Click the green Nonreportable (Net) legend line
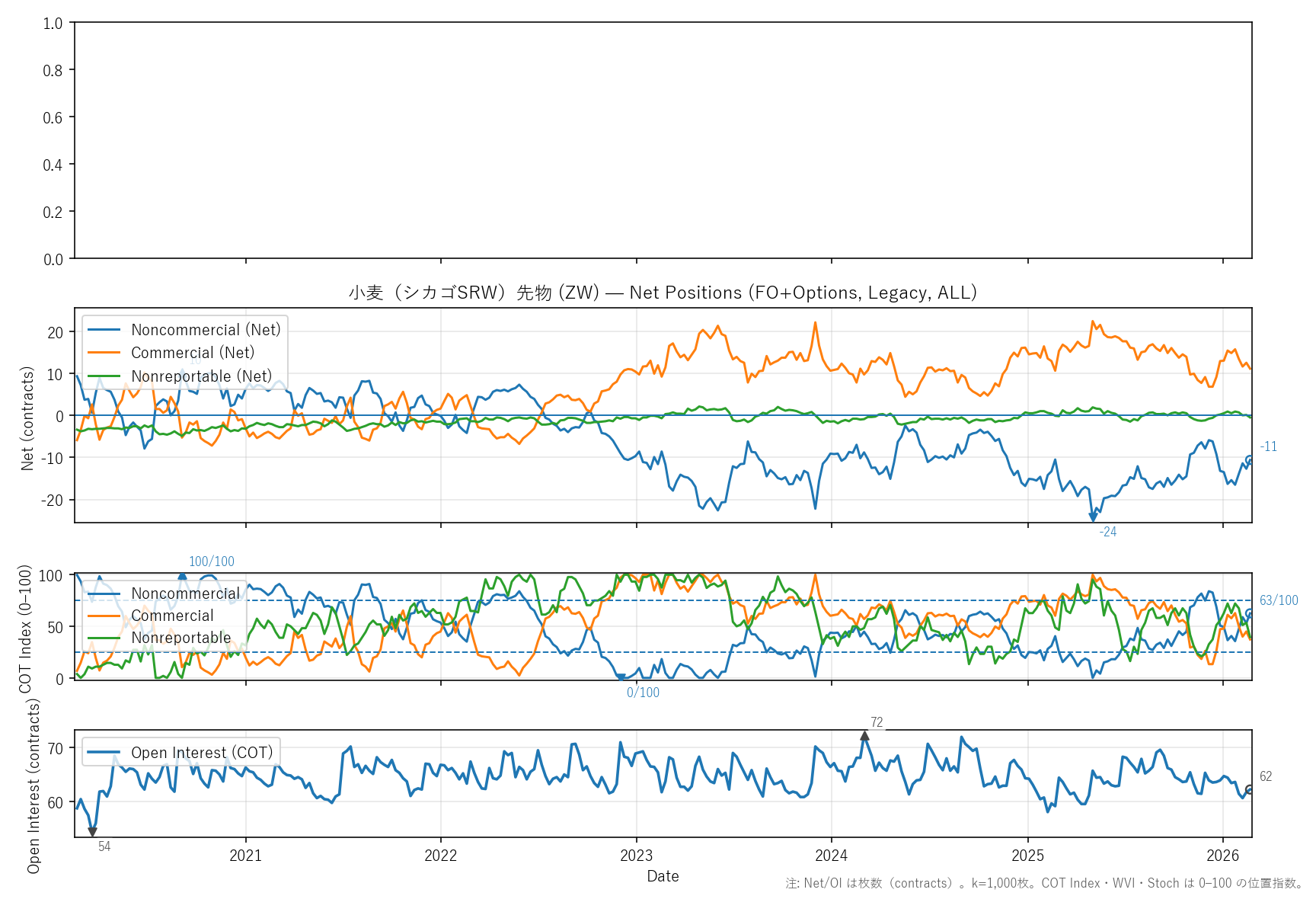Viewport: 1316px width, 899px height. coord(104,376)
